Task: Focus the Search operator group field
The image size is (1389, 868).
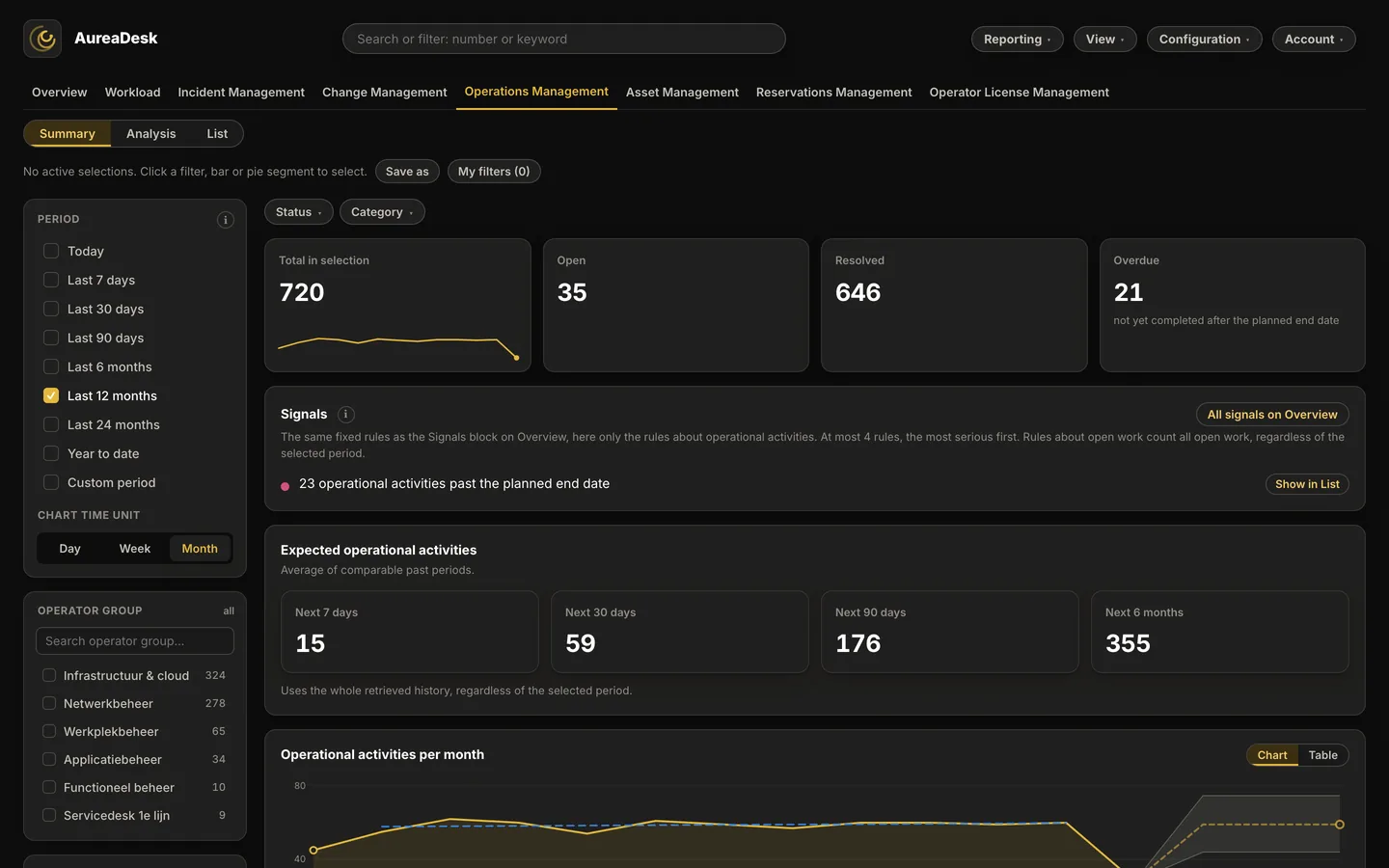Action: (135, 641)
